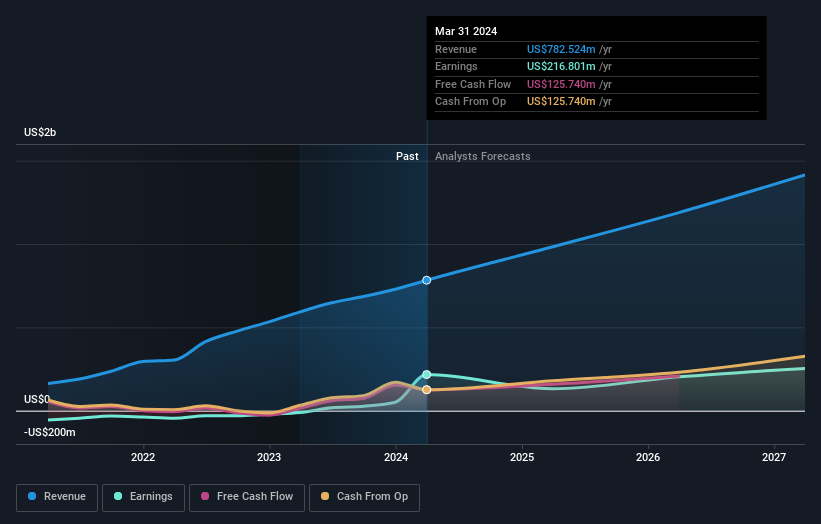Click the Revenue row label in tooltip
This screenshot has width=821, height=524.
(x=456, y=49)
